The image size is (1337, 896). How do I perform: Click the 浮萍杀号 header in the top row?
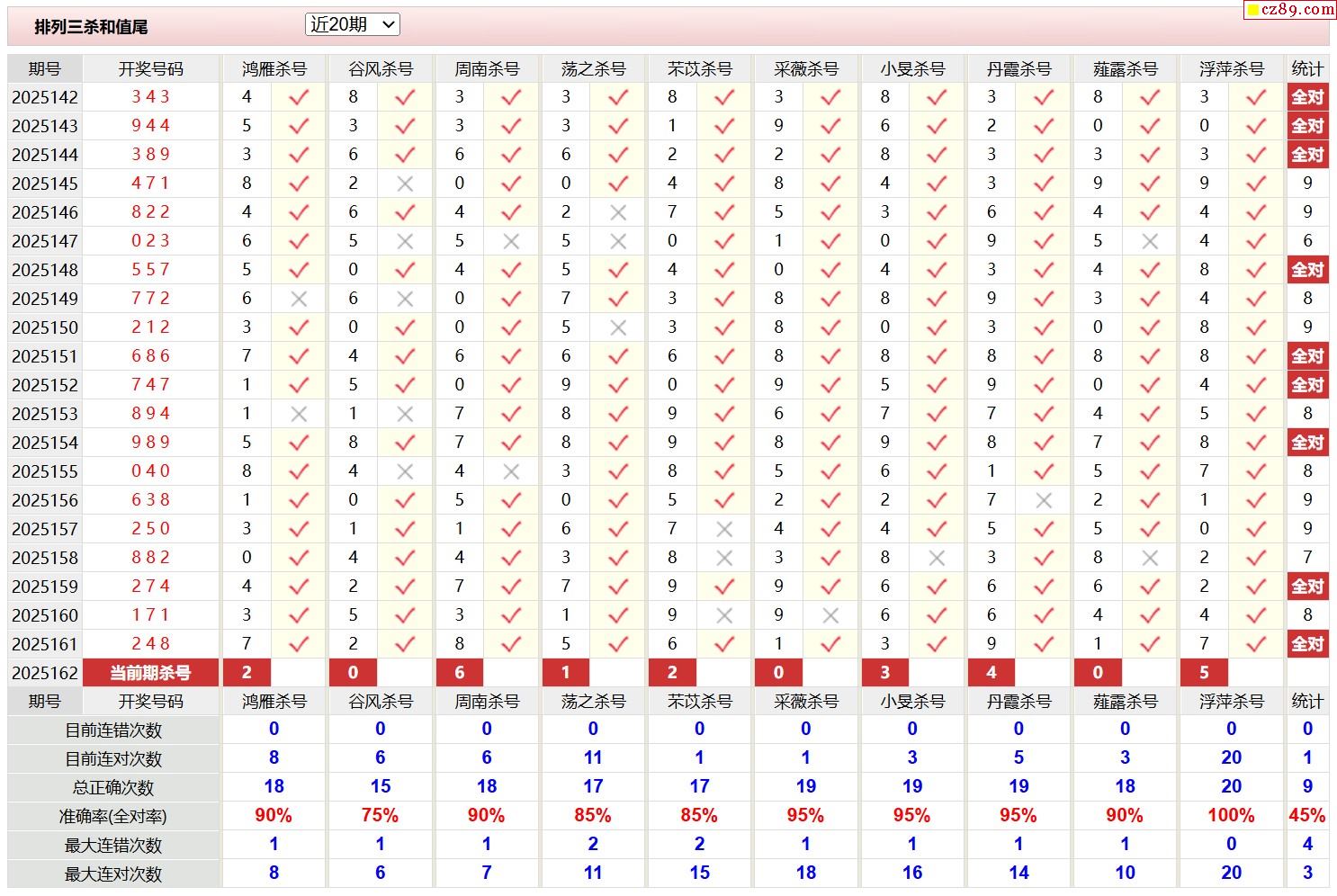(x=1231, y=69)
